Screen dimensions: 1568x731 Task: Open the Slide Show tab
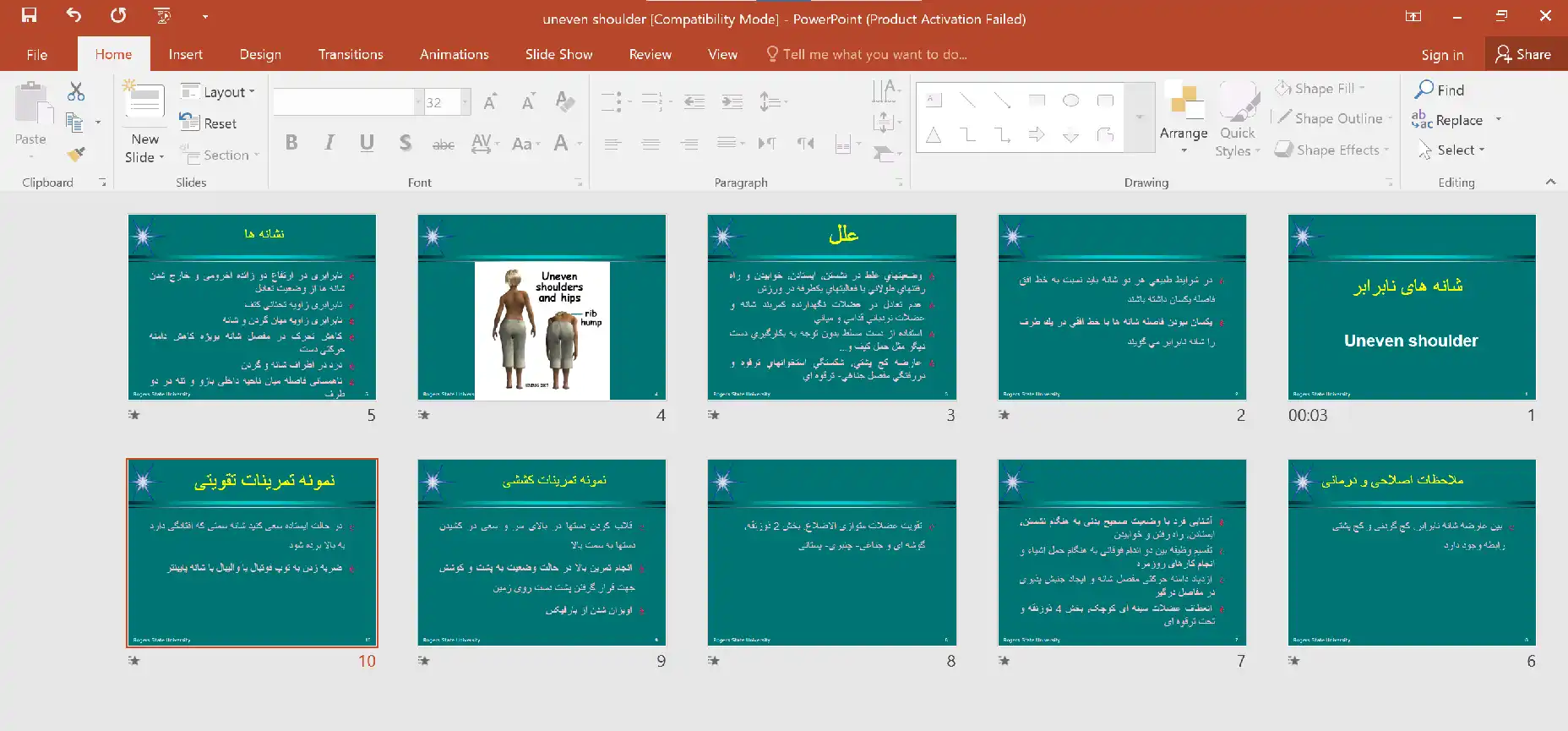click(558, 54)
